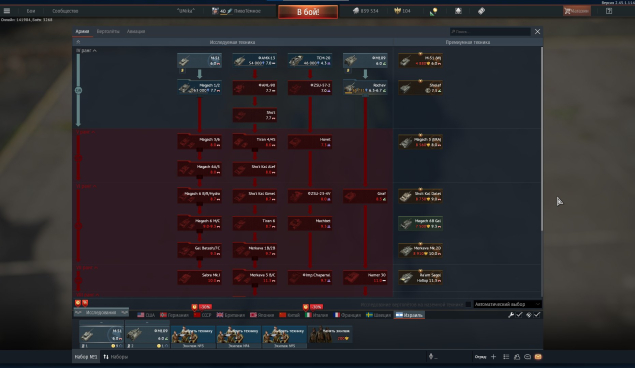The height and width of the screenshot is (368, 635).
Task: Open the Магазин shop button
Action: pos(576,11)
